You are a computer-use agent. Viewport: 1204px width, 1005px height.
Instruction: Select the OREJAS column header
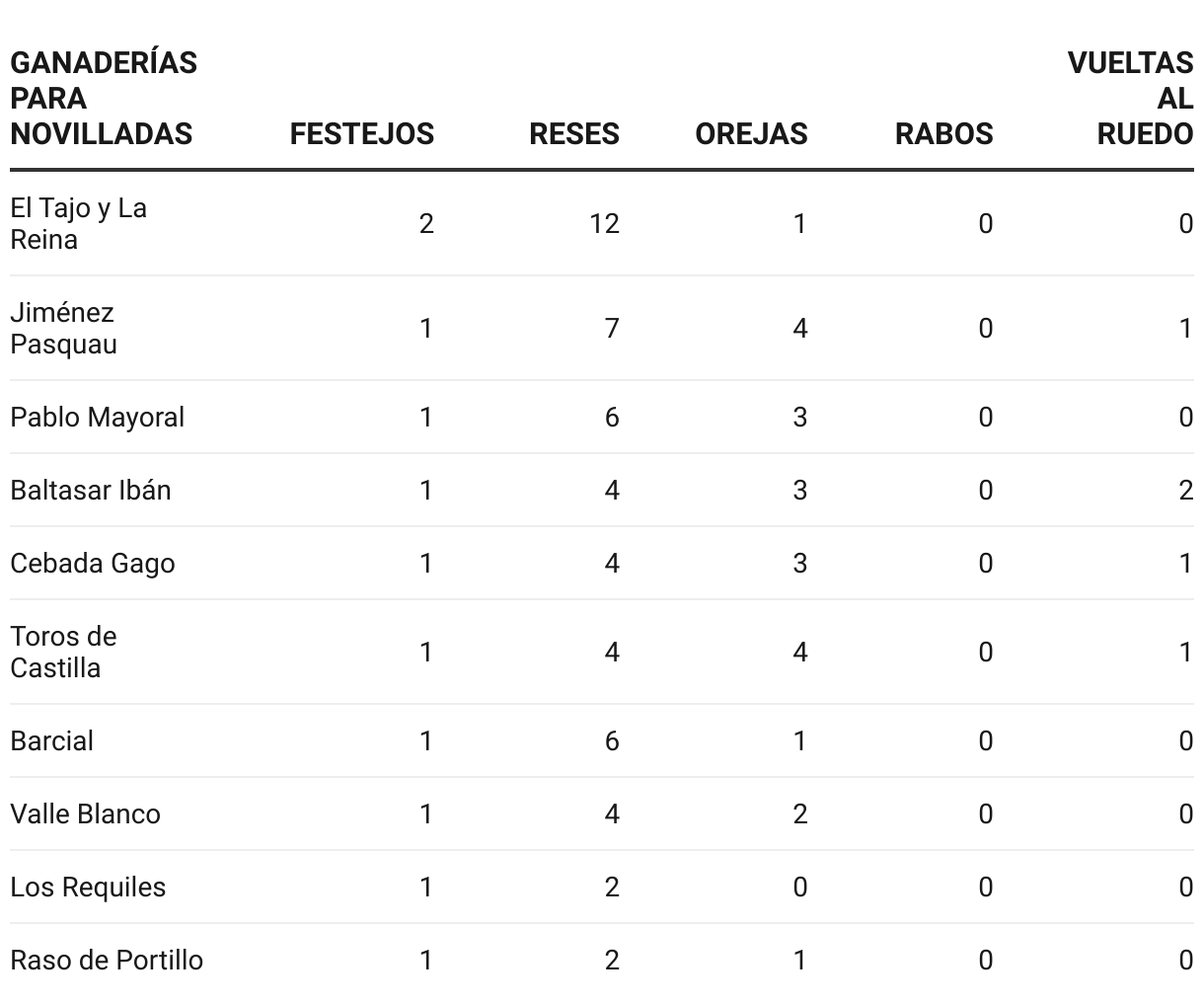point(751,134)
